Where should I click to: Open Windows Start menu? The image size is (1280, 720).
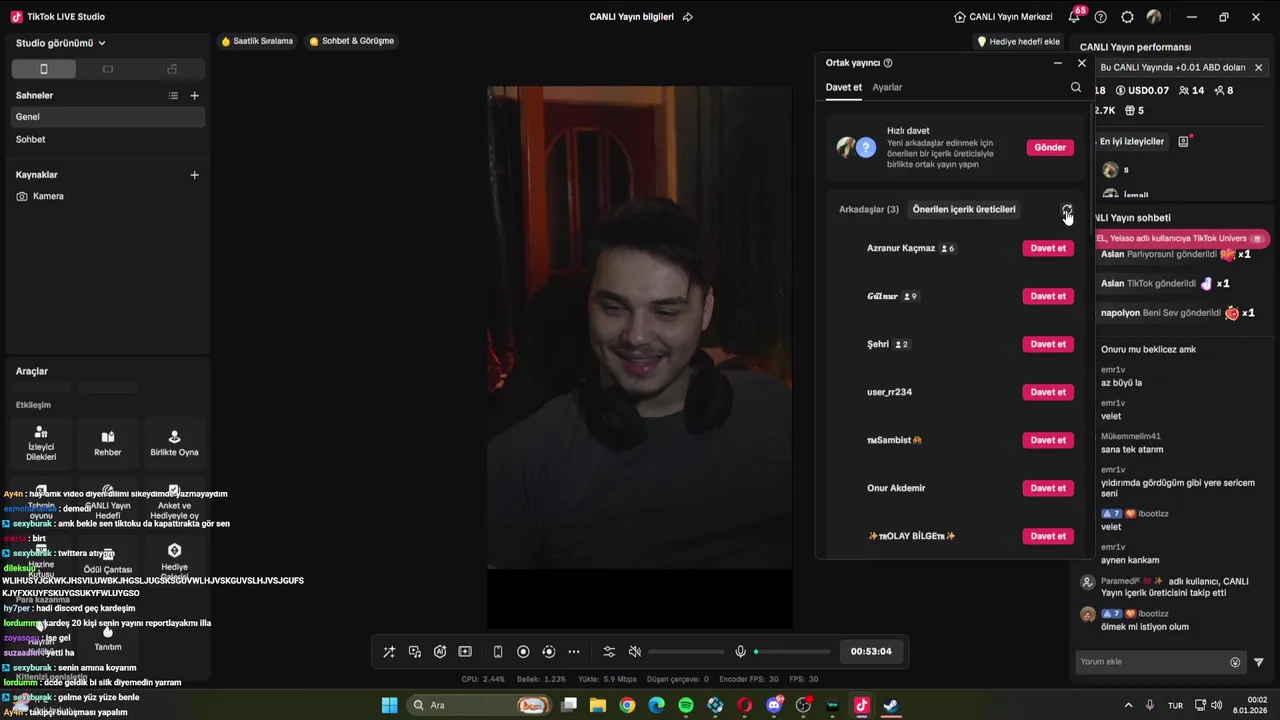click(389, 705)
